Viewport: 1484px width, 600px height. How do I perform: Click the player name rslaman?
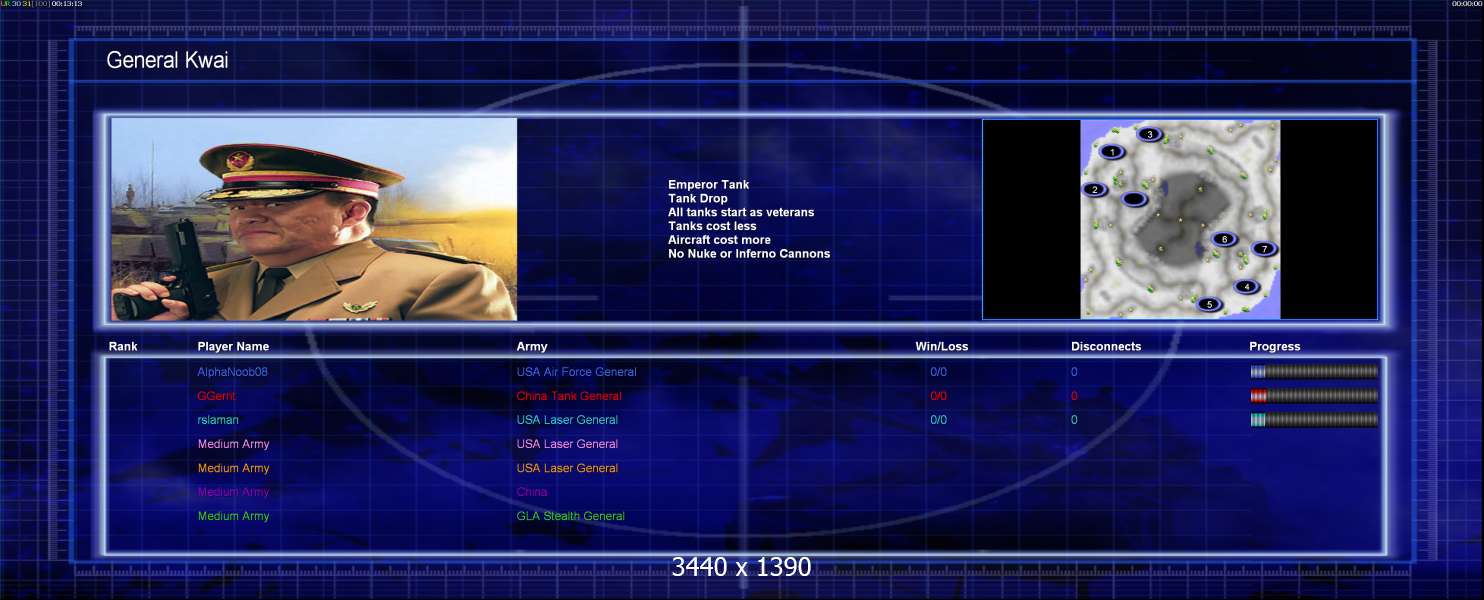218,420
